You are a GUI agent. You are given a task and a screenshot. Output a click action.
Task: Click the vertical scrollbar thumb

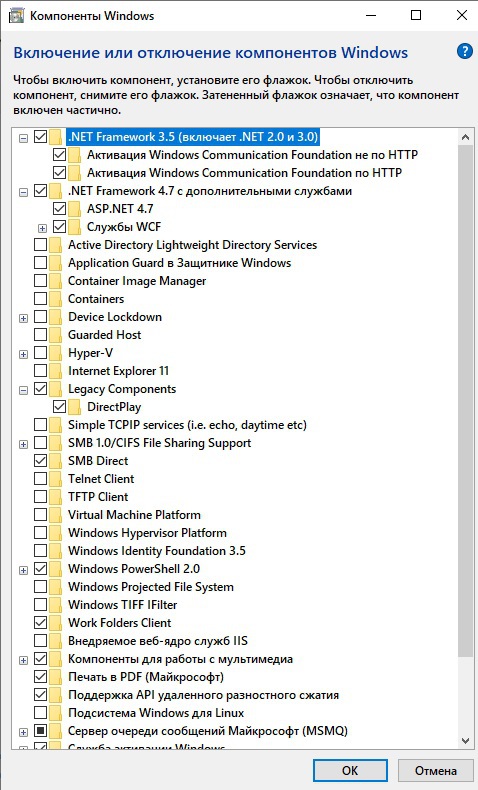[x=465, y=401]
